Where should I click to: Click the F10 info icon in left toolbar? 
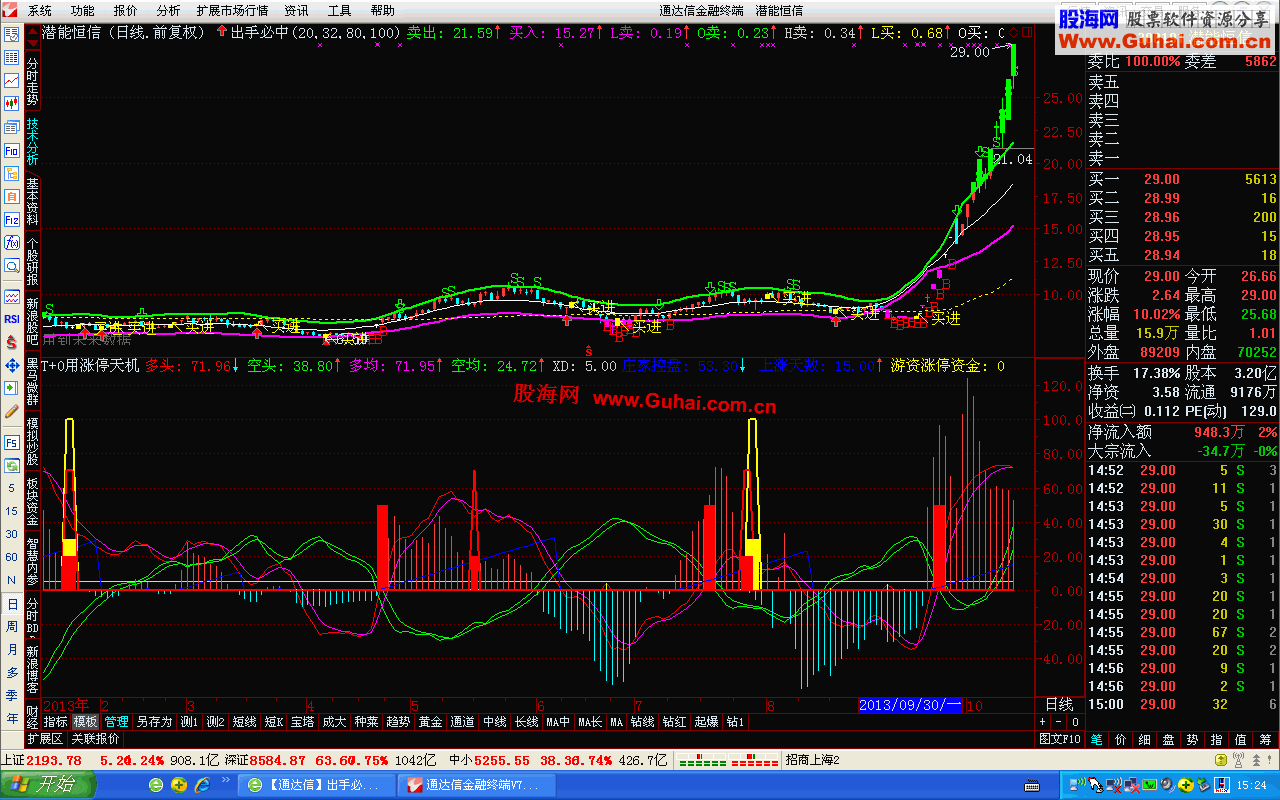point(12,150)
